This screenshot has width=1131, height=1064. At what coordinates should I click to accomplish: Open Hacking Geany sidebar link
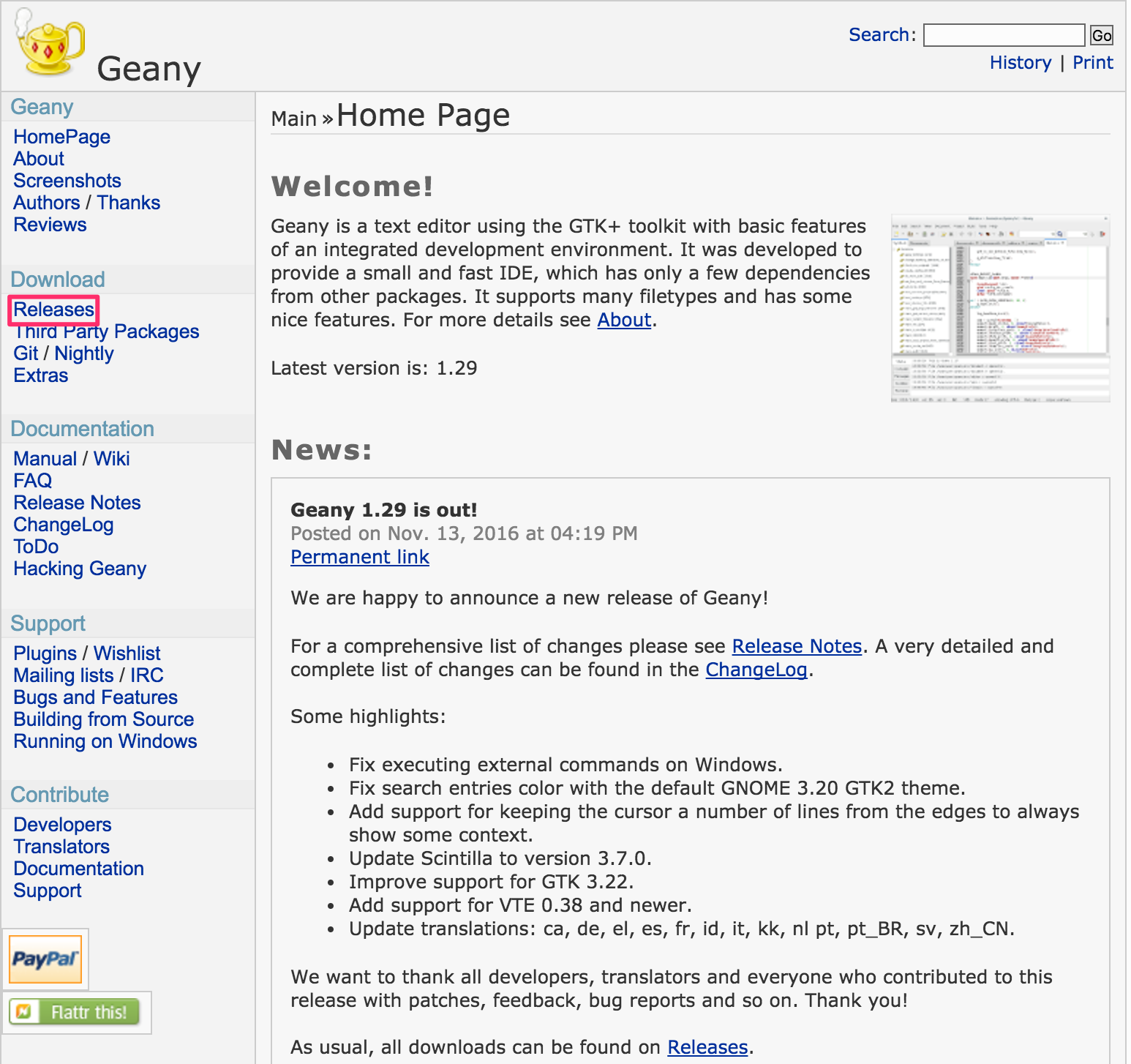(x=80, y=569)
